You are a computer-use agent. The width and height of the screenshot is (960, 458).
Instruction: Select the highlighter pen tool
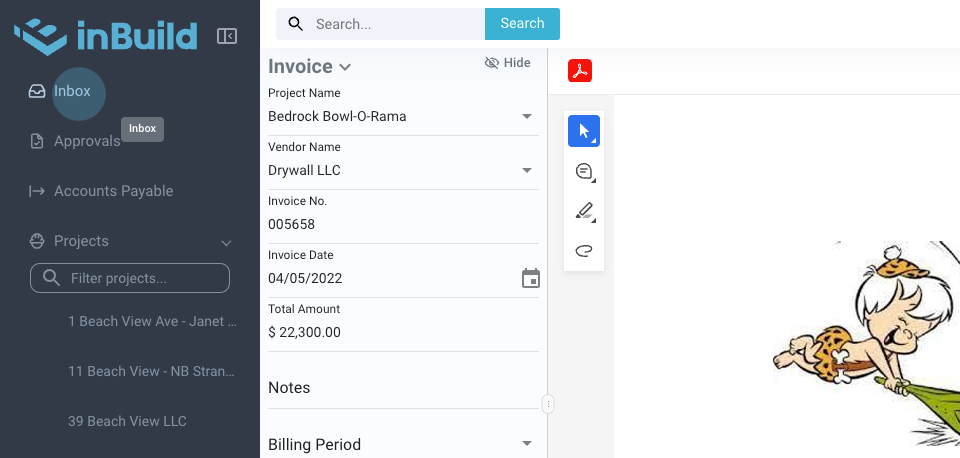coord(584,211)
